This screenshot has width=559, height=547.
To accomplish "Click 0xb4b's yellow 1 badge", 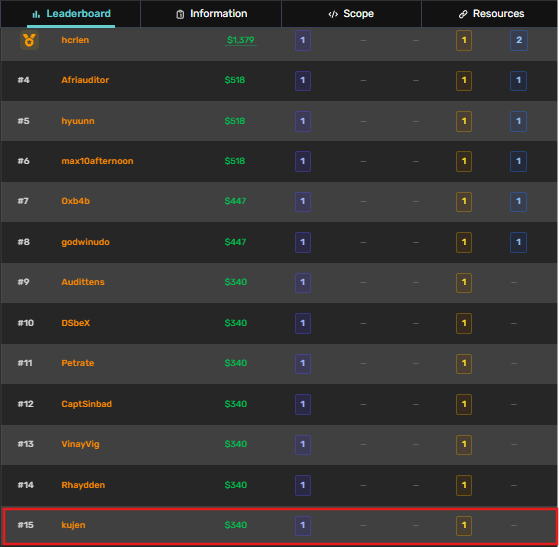I will [464, 201].
